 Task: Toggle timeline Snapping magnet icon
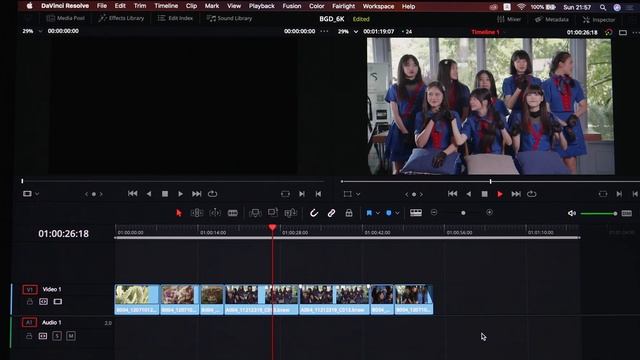[x=313, y=213]
